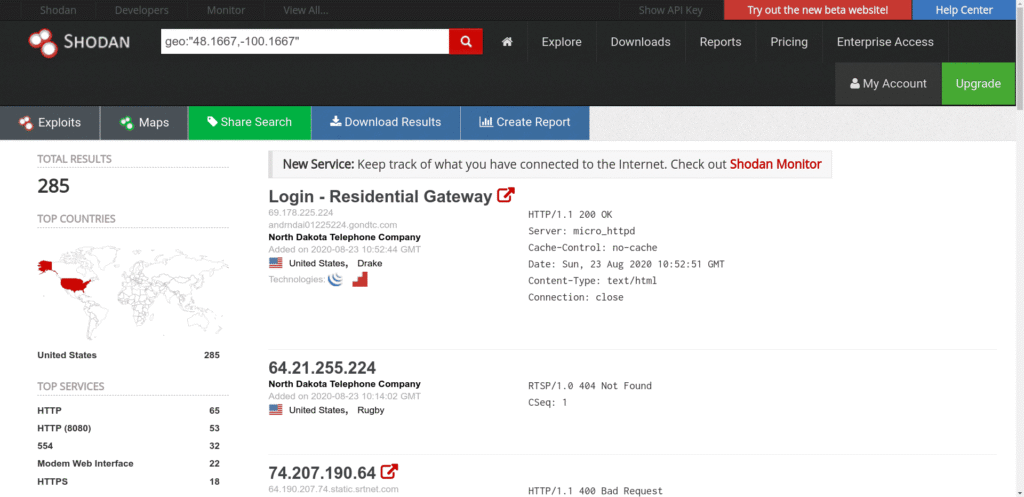Click the green Upgrade button
The height and width of the screenshot is (497, 1024).
pyautogui.click(x=978, y=84)
